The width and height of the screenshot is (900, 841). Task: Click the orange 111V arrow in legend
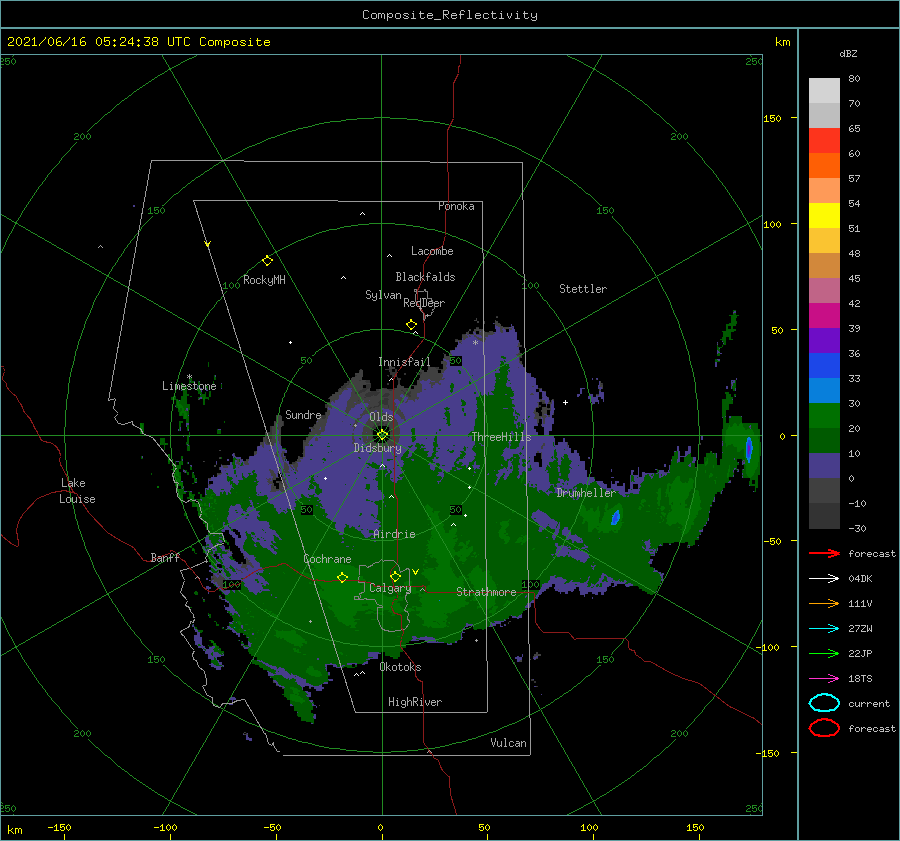[824, 603]
